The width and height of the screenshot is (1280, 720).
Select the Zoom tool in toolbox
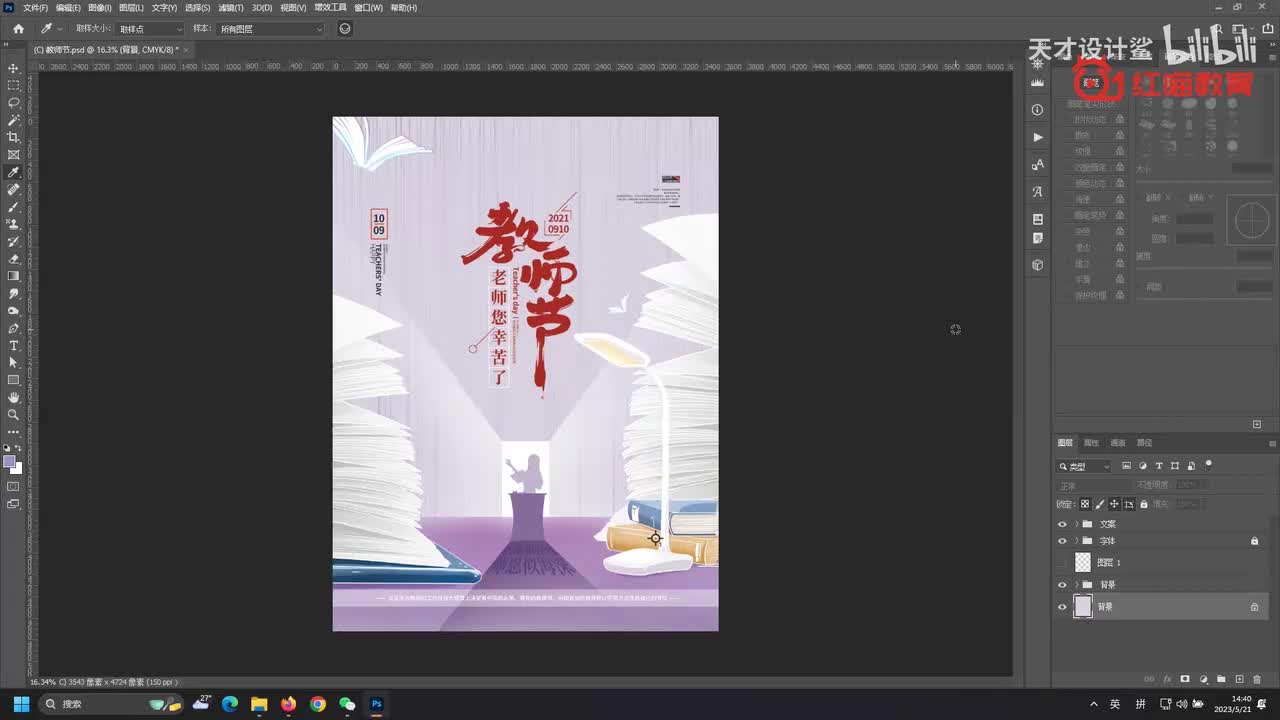click(13, 414)
